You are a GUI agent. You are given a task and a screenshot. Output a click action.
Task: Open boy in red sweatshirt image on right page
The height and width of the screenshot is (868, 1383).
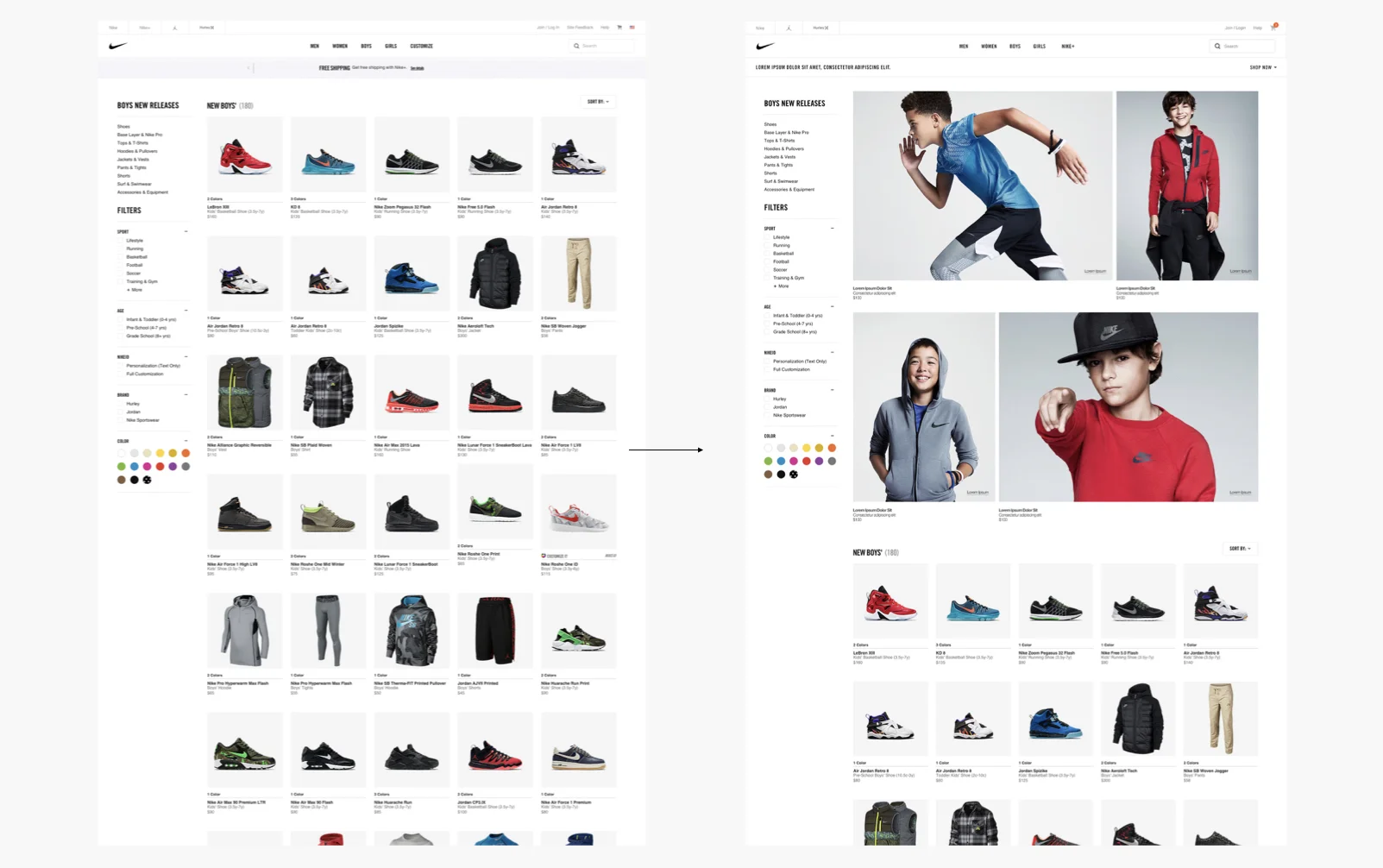click(1128, 406)
